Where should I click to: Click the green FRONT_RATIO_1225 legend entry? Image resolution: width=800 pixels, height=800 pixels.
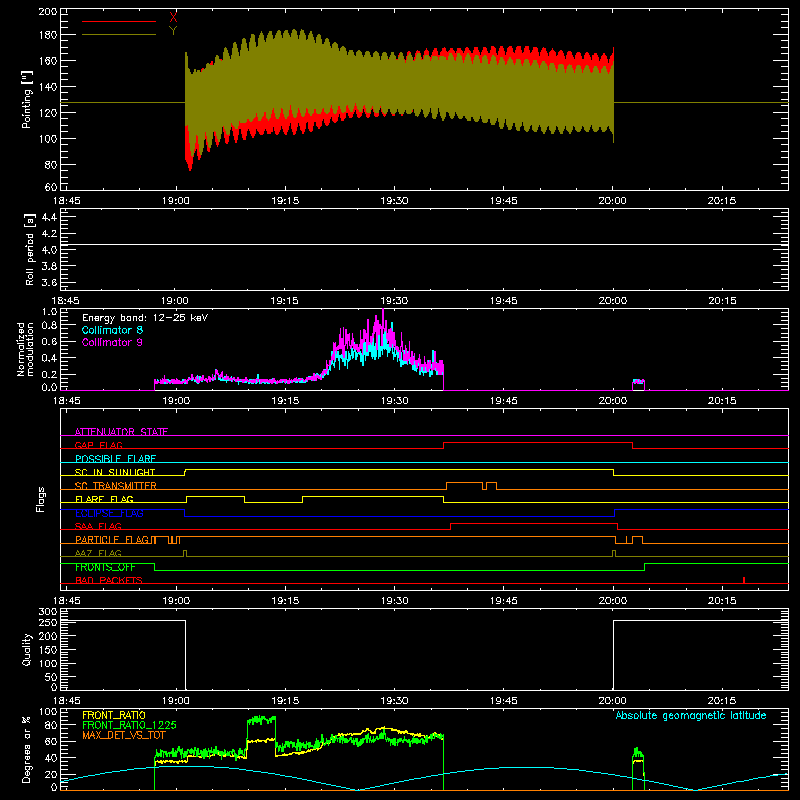click(x=129, y=725)
